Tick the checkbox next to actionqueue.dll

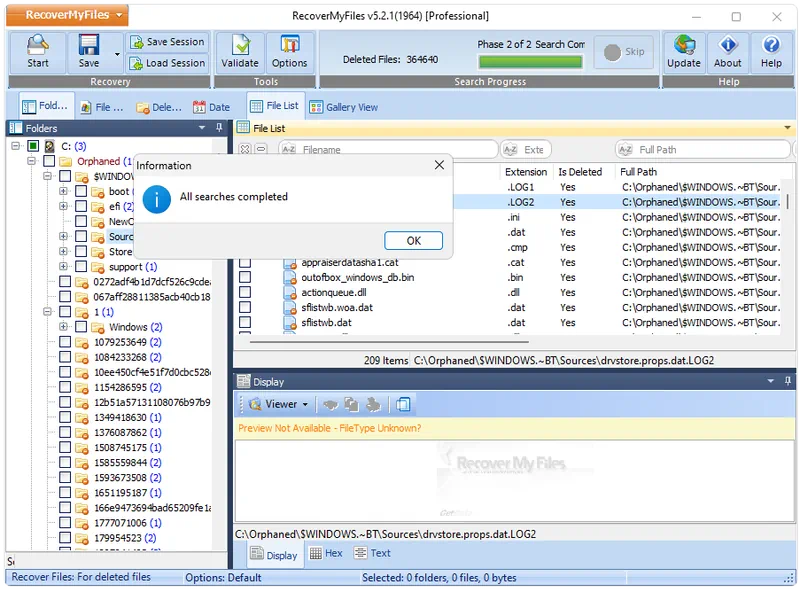(x=245, y=293)
